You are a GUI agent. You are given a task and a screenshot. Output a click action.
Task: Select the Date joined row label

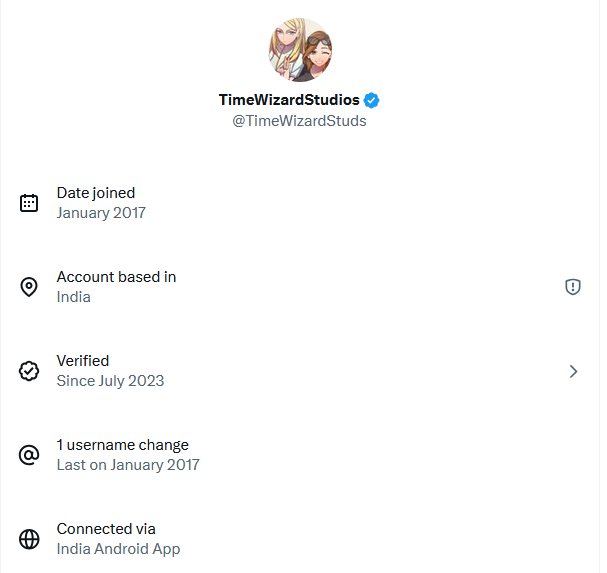point(96,193)
